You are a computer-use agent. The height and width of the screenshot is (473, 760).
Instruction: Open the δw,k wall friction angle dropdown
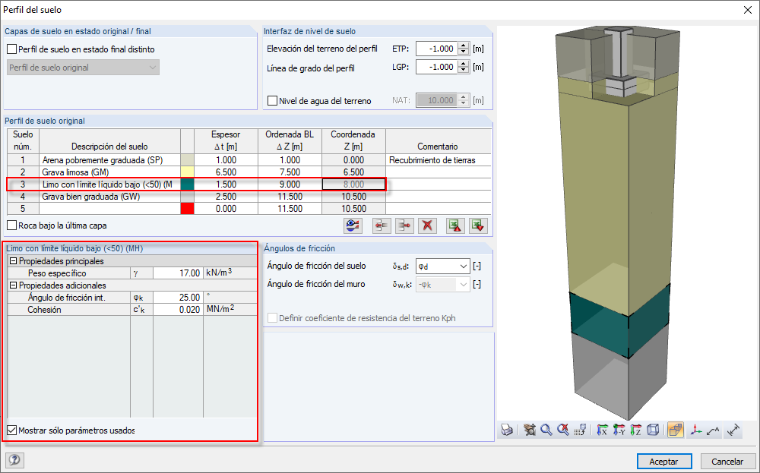pos(443,284)
